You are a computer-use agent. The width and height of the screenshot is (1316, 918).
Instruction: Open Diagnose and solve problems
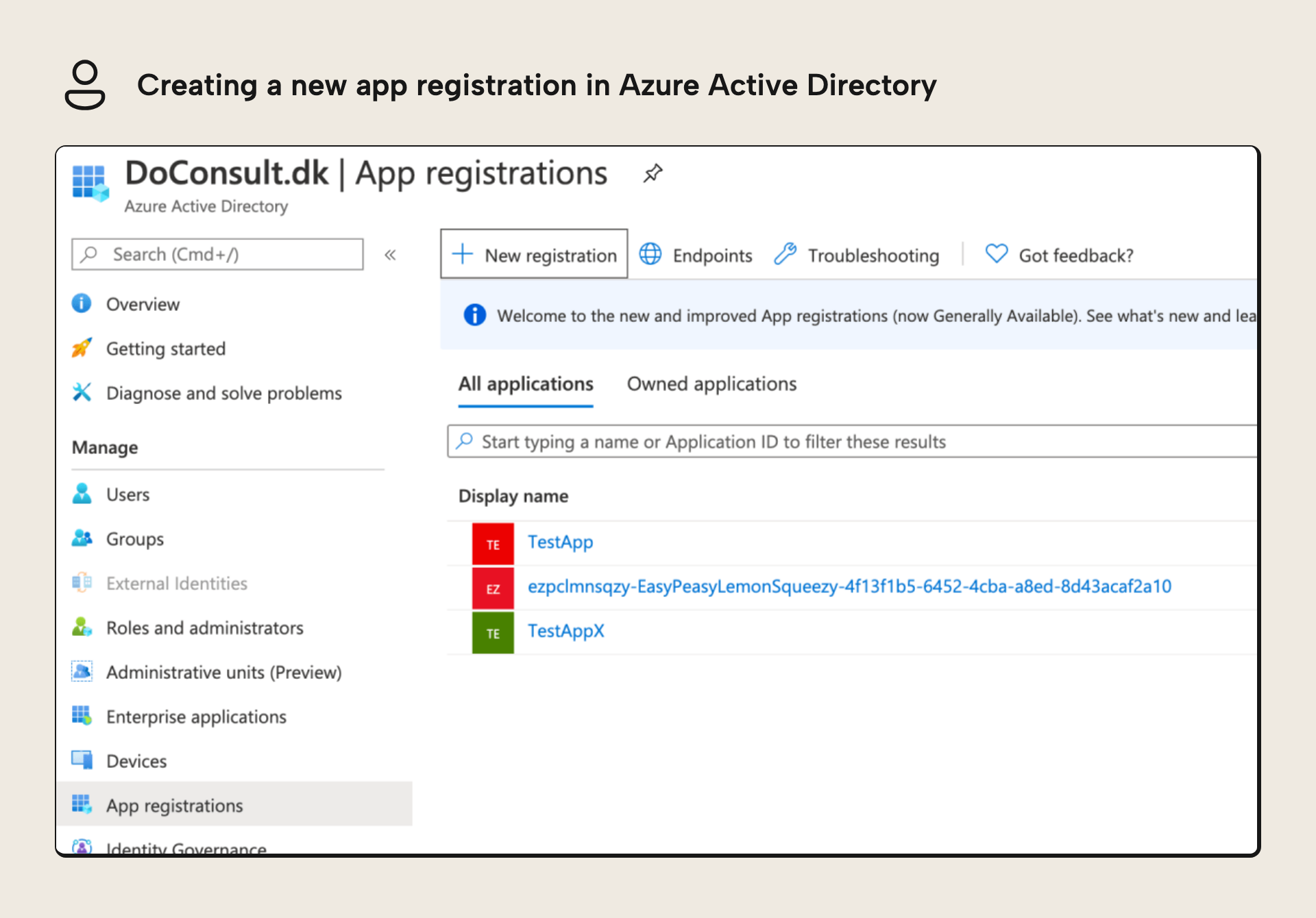pyautogui.click(x=223, y=393)
